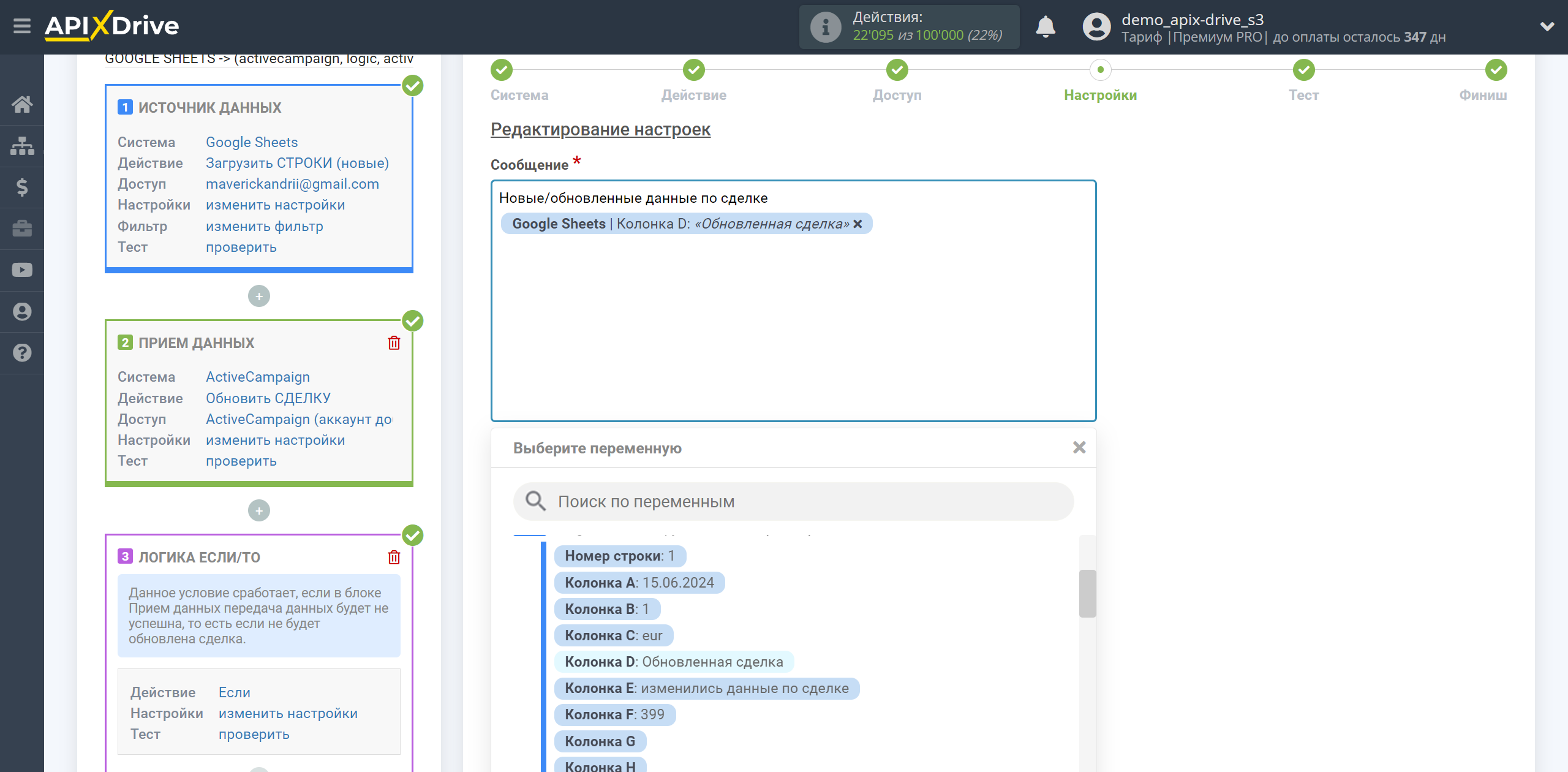Open Загрузить СТРОКИ (новые) action link
This screenshot has width=1568, height=772.
click(297, 163)
